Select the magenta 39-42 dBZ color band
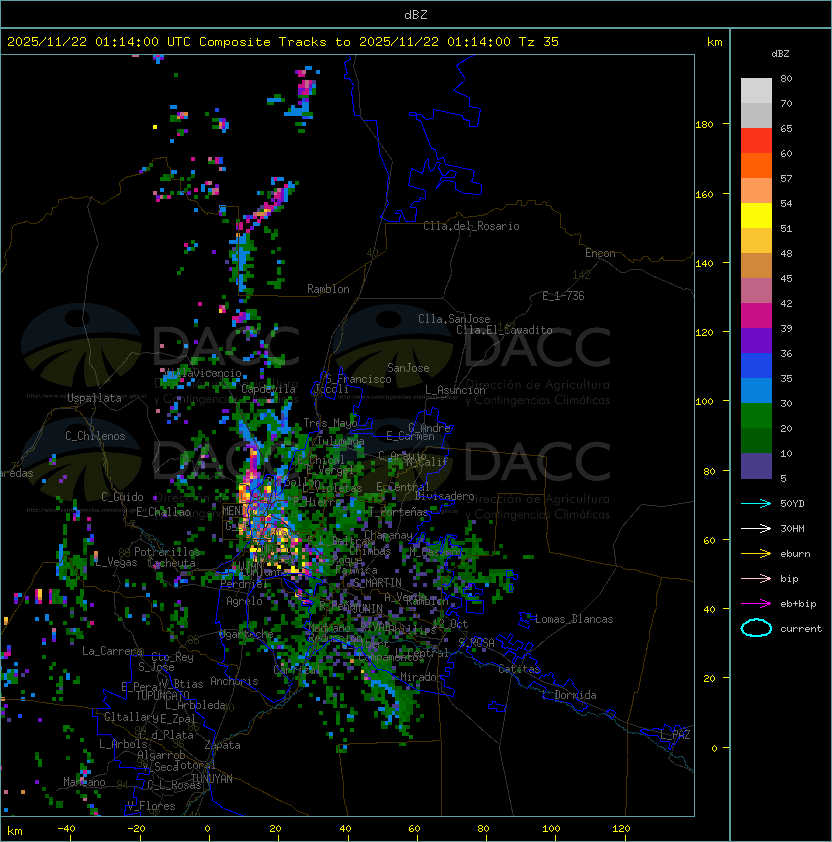 [x=756, y=316]
